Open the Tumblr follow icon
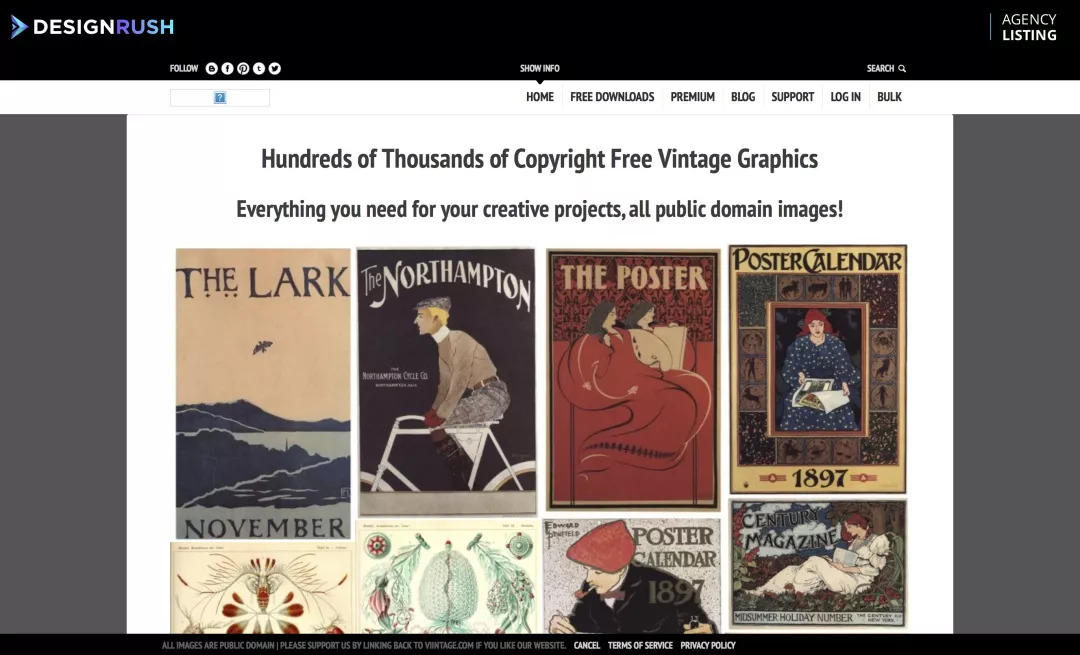Image resolution: width=1080 pixels, height=655 pixels. (259, 68)
